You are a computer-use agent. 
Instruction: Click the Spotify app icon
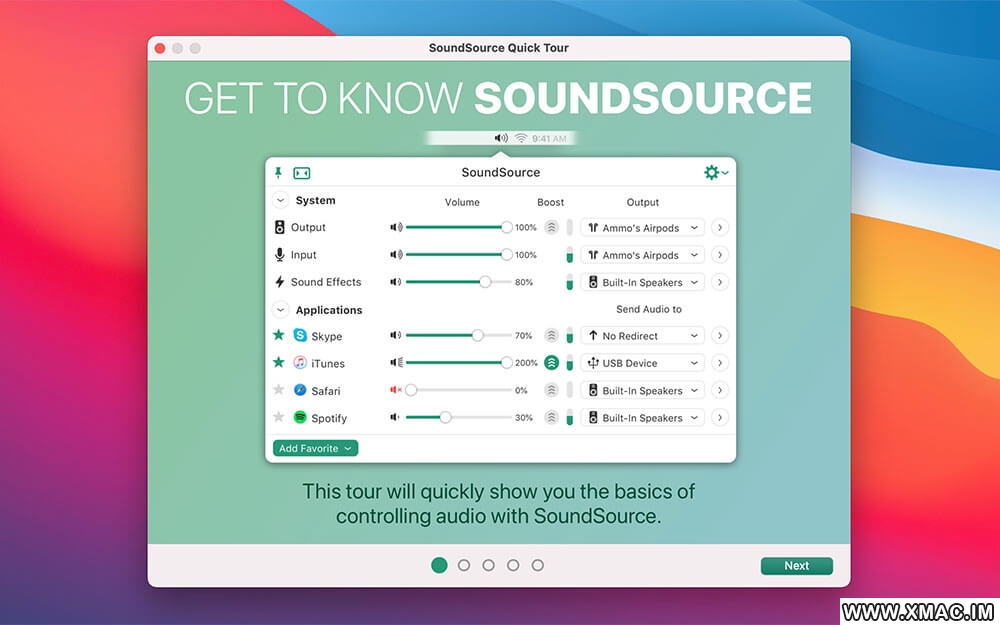click(x=300, y=418)
